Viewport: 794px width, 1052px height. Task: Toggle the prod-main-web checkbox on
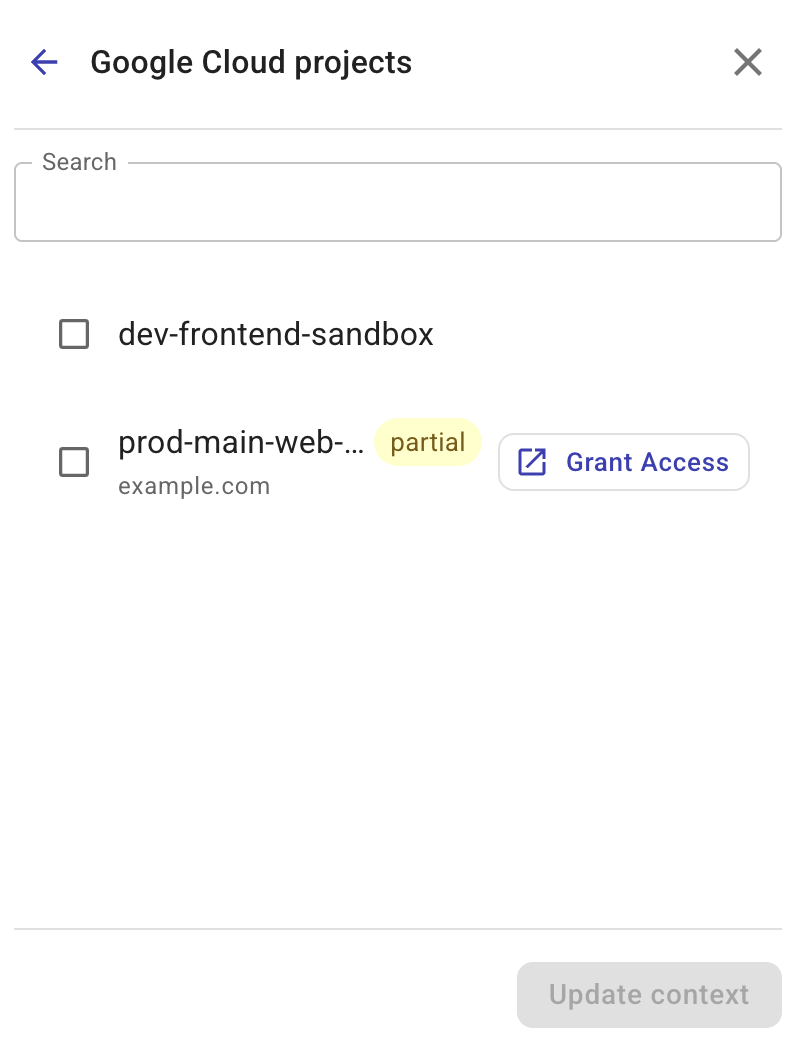[x=73, y=462]
